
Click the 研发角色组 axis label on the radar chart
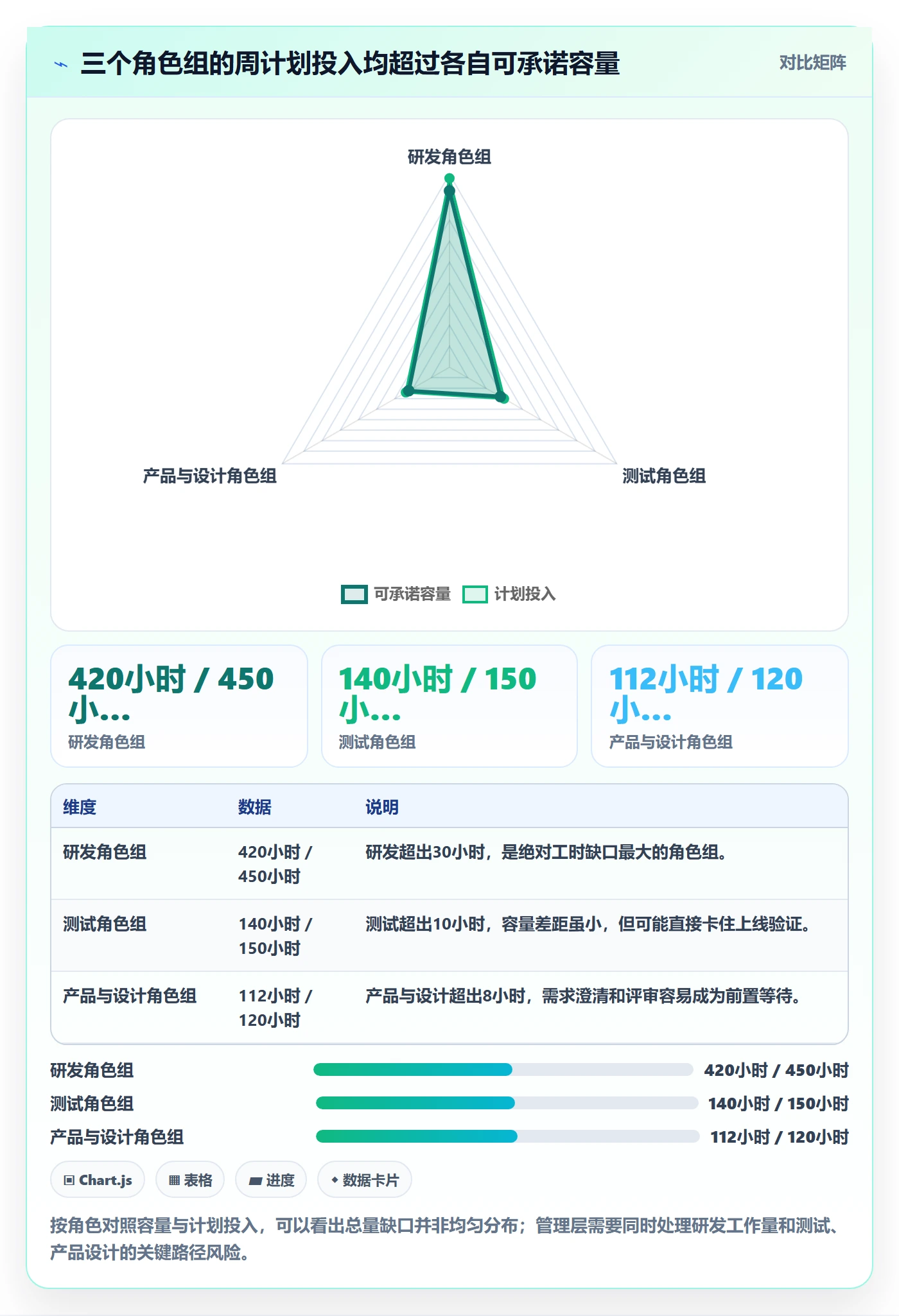(x=449, y=157)
